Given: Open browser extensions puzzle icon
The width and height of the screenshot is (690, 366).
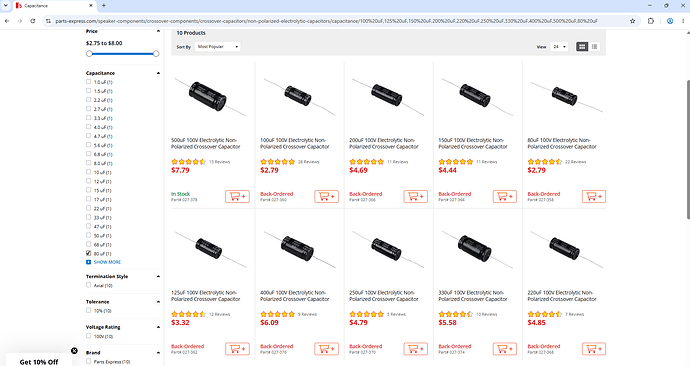Looking at the screenshot, I should [x=651, y=21].
